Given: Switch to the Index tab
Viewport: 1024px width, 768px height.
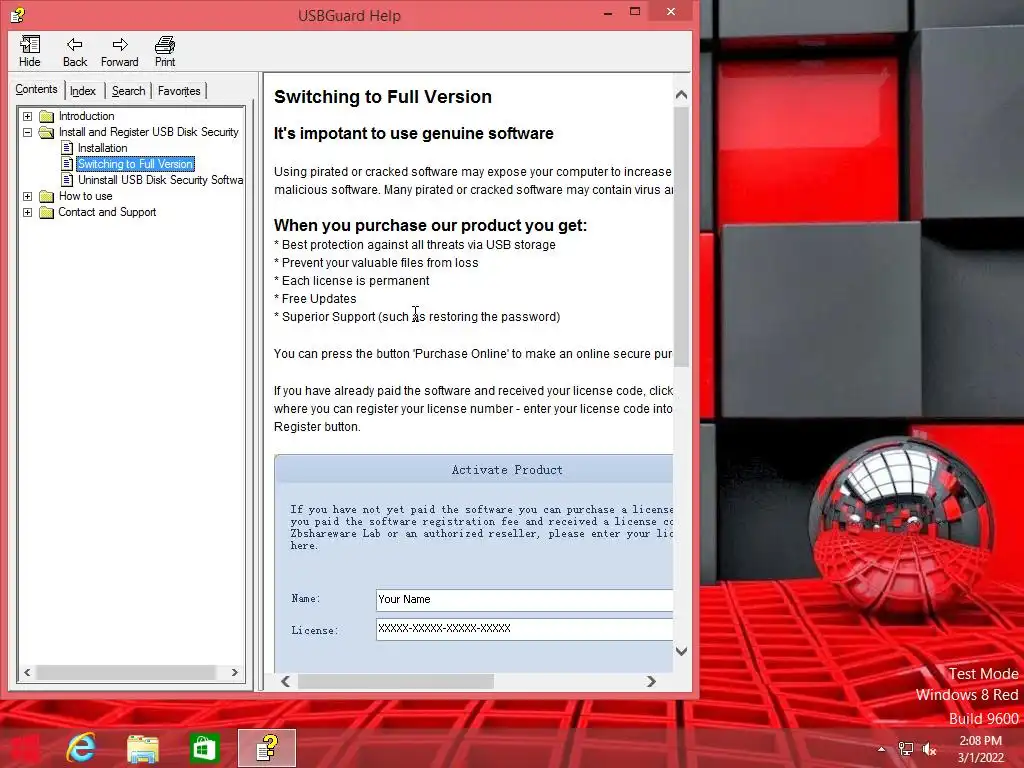Looking at the screenshot, I should (x=83, y=91).
